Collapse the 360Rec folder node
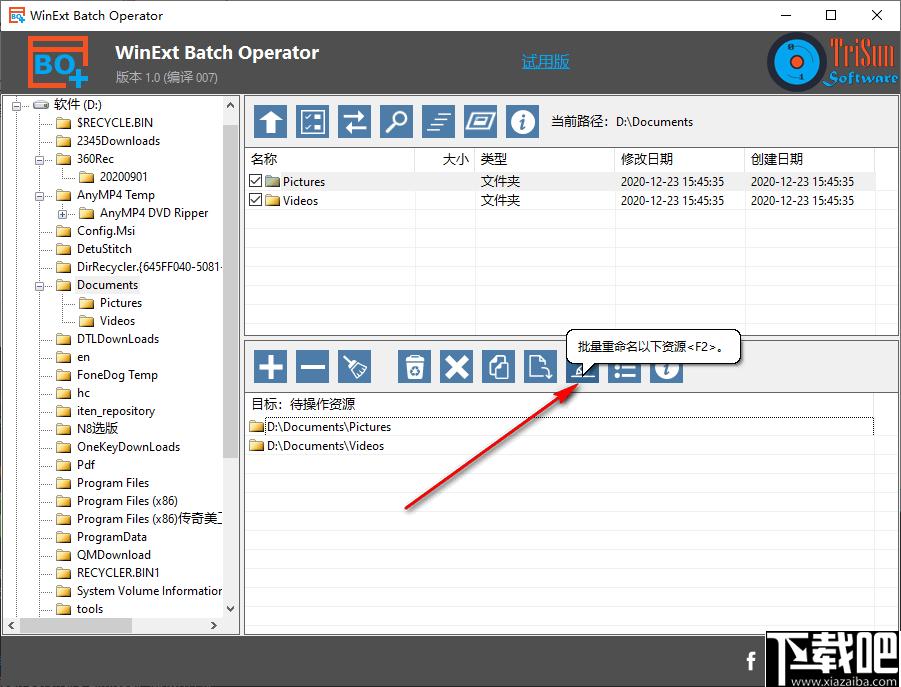 coord(40,160)
